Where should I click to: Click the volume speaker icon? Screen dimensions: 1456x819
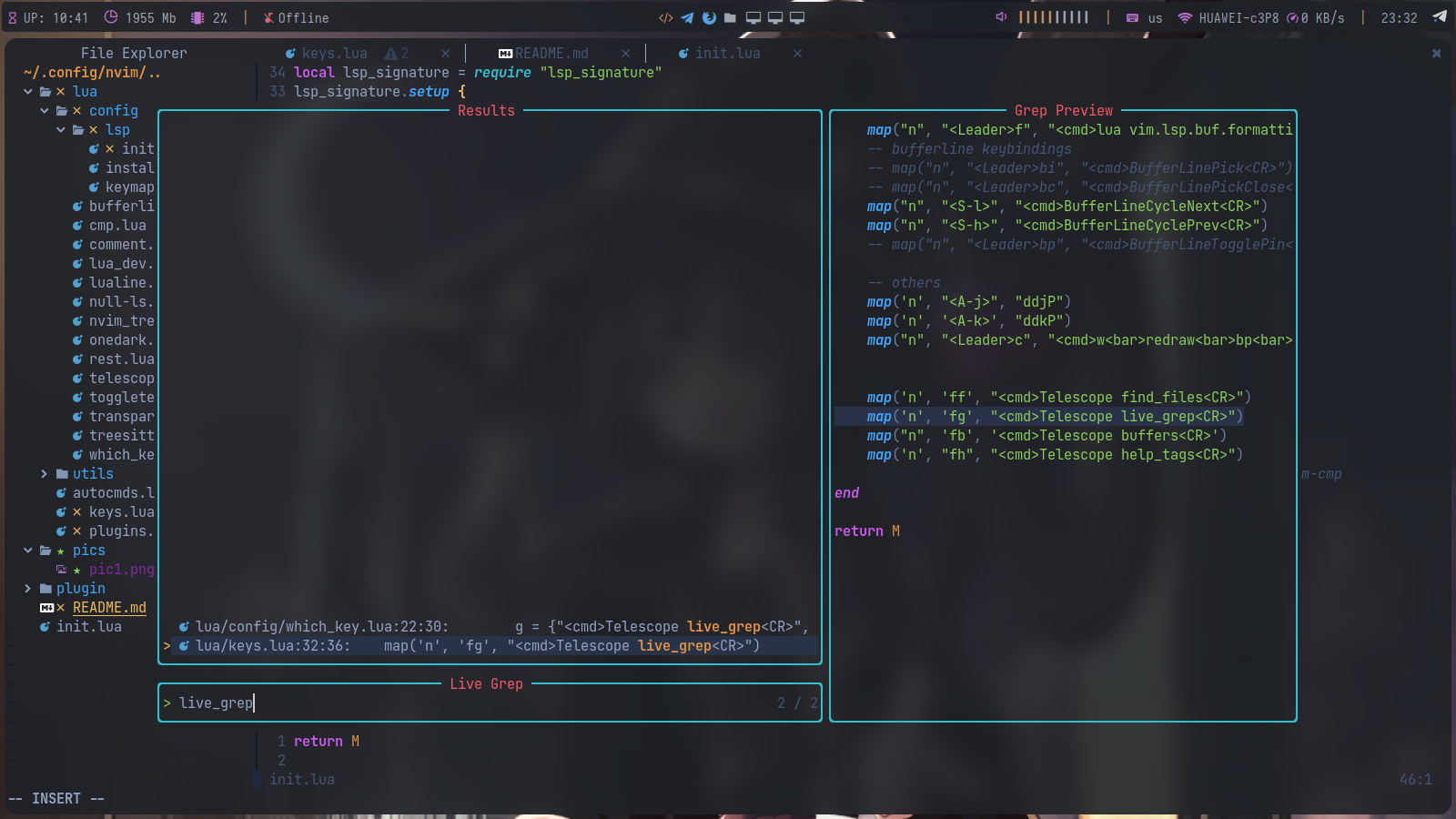tap(1001, 17)
